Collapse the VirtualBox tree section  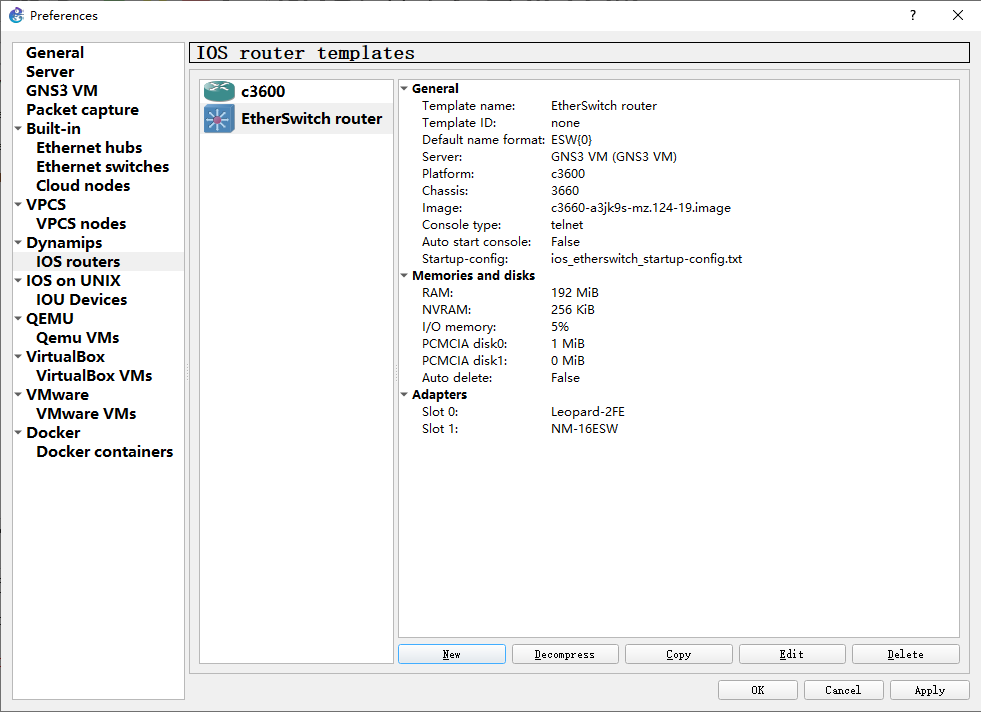point(18,357)
